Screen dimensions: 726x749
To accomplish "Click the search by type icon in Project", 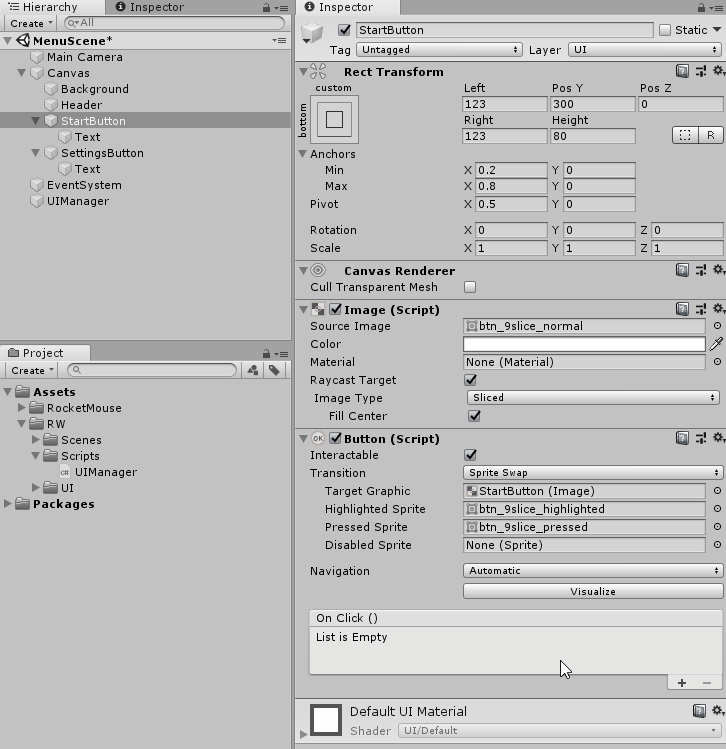I will [253, 370].
